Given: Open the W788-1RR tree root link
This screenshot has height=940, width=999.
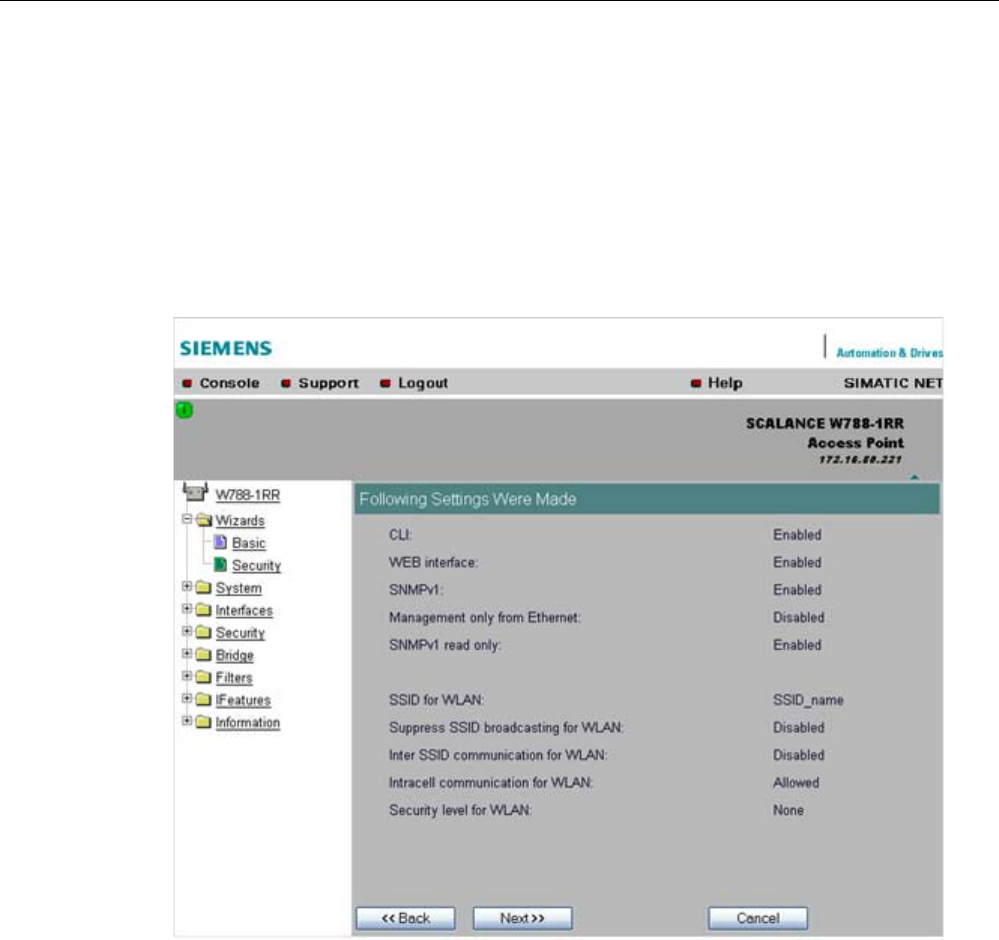Looking at the screenshot, I should click(x=248, y=495).
